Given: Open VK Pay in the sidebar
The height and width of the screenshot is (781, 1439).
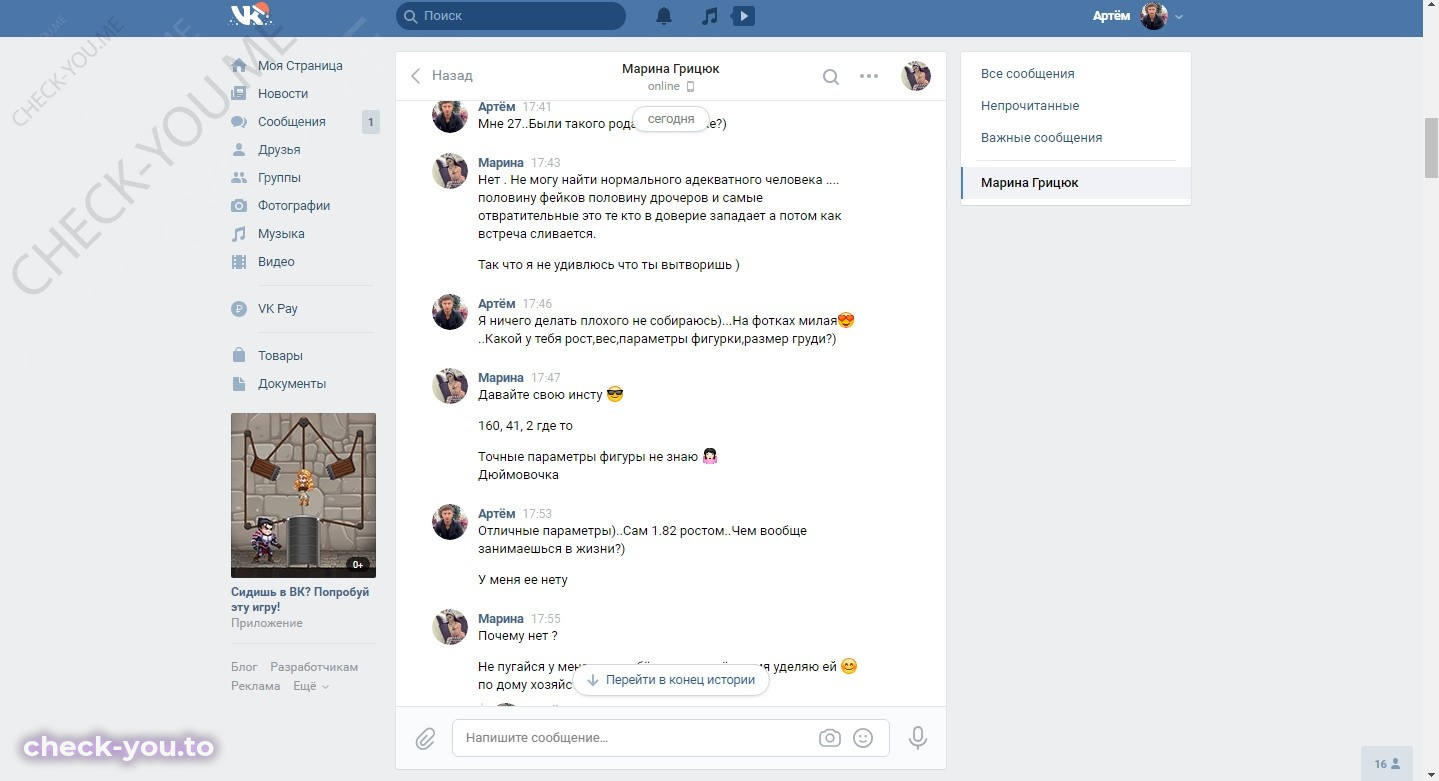Looking at the screenshot, I should [278, 309].
